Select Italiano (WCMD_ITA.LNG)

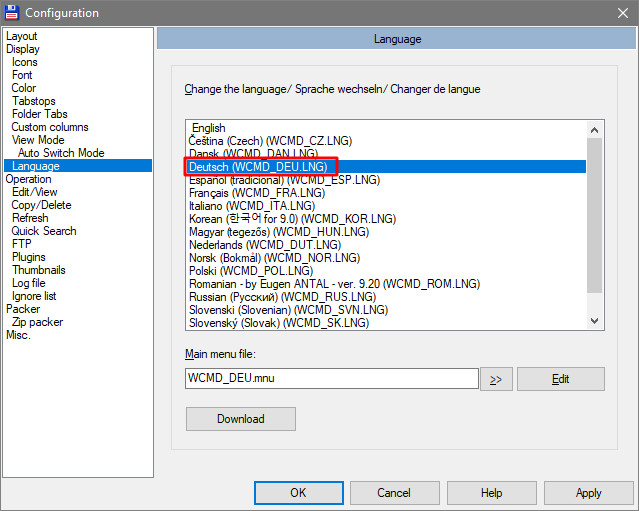(x=386, y=206)
